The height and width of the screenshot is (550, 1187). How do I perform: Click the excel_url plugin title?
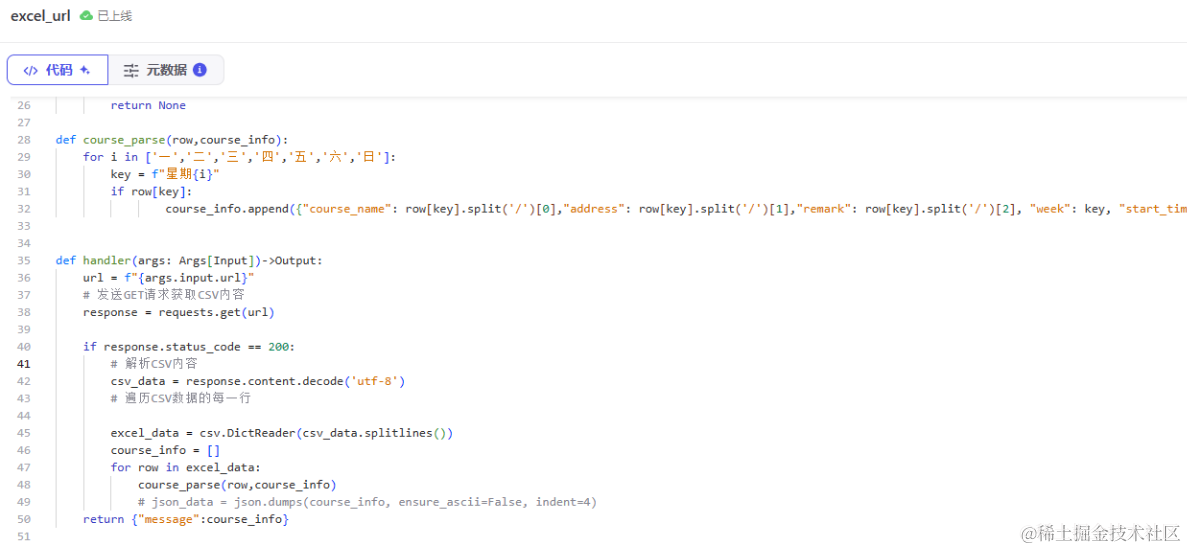tap(40, 16)
